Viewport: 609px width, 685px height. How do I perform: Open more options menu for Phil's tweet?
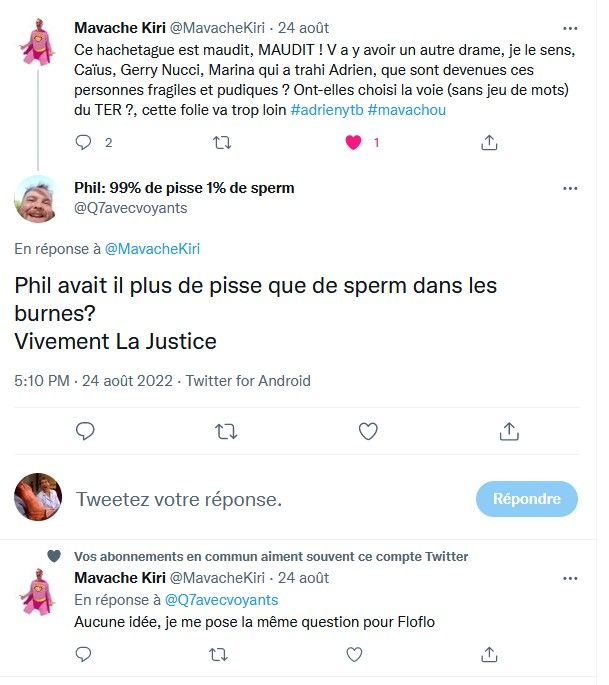point(570,189)
